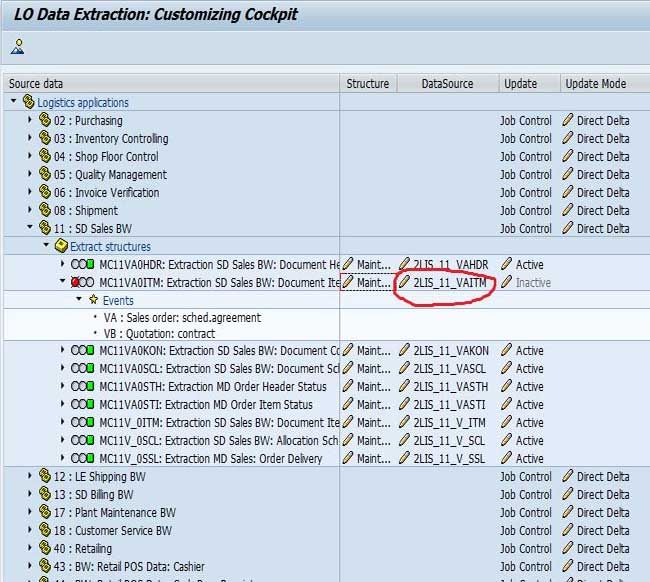This screenshot has height=582, width=650.
Task: Expand the 02 : Purchasing node
Action: pyautogui.click(x=29, y=120)
